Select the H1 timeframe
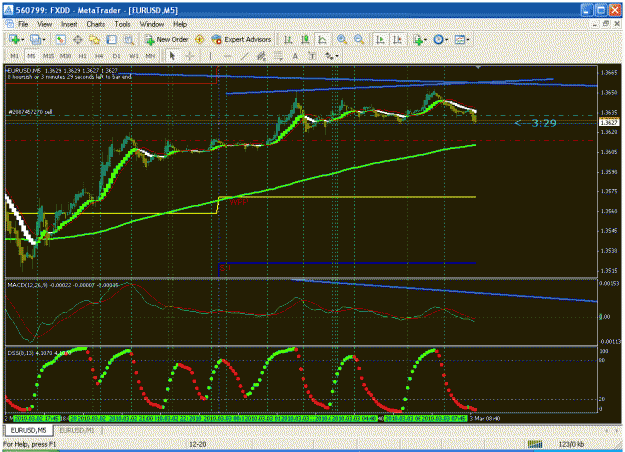The width and height of the screenshot is (625, 452). (x=83, y=56)
